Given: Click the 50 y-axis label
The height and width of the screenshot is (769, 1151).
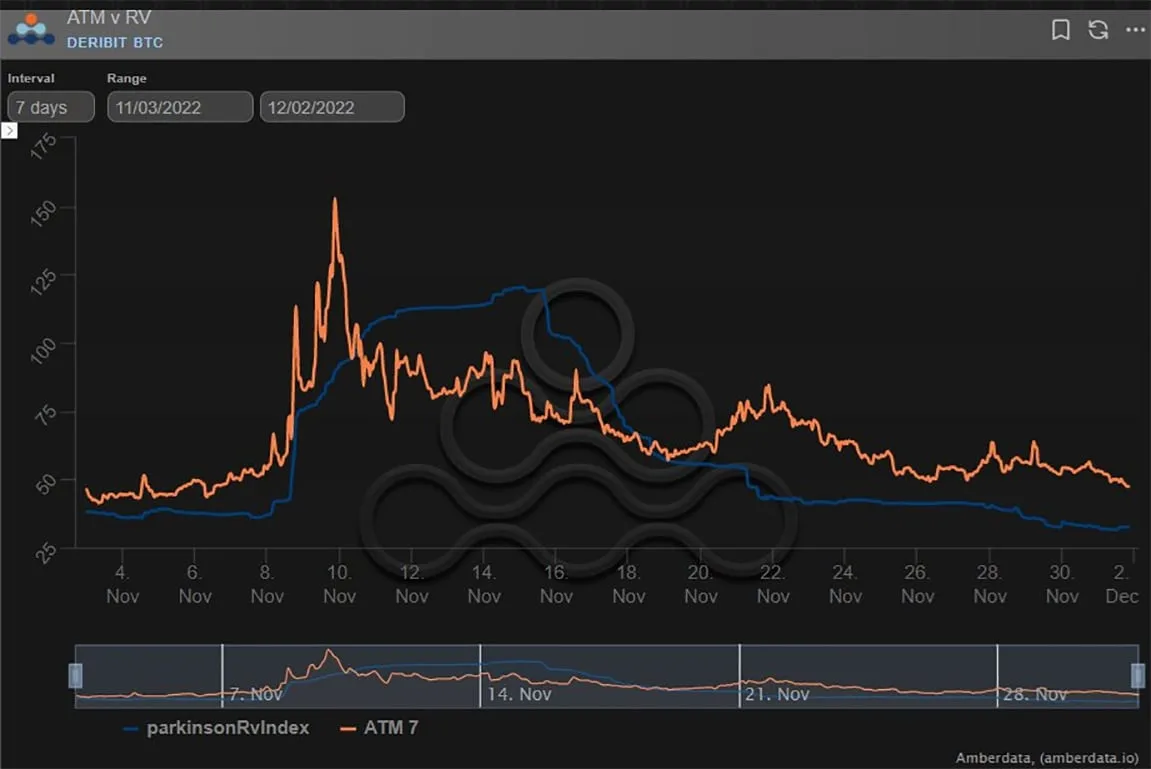Looking at the screenshot, I should pyautogui.click(x=46, y=484).
